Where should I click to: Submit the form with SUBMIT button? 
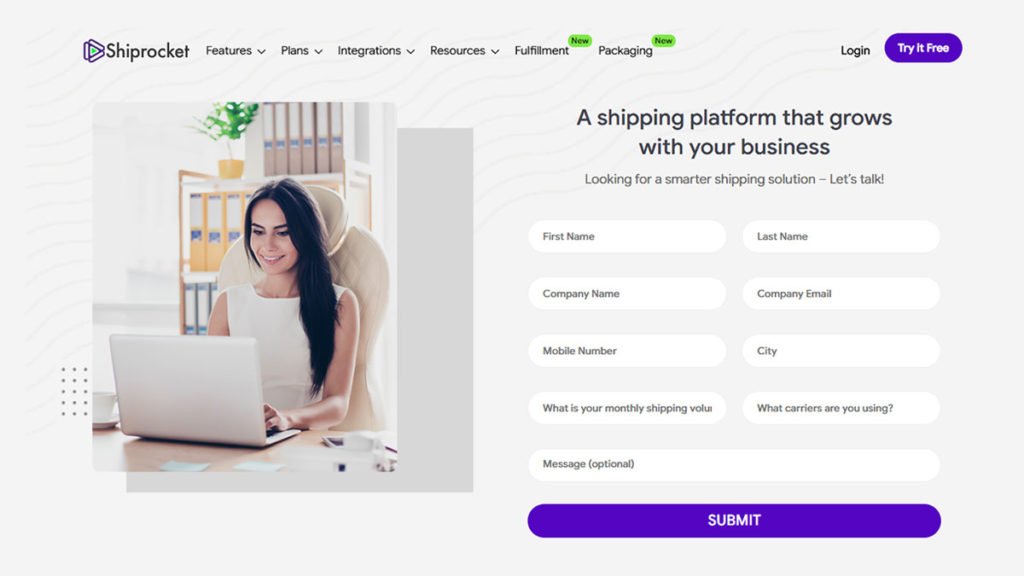point(734,520)
